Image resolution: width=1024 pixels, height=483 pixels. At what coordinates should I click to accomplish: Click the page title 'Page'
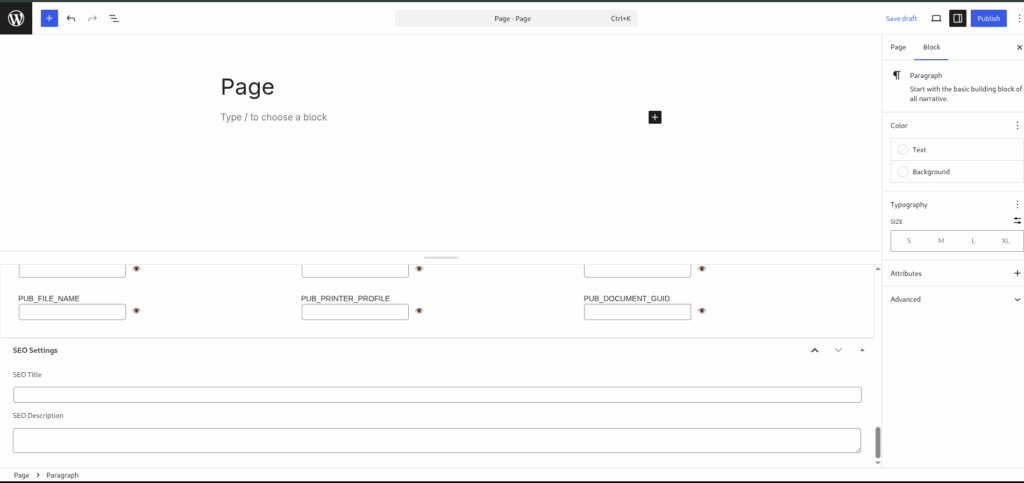(x=248, y=87)
